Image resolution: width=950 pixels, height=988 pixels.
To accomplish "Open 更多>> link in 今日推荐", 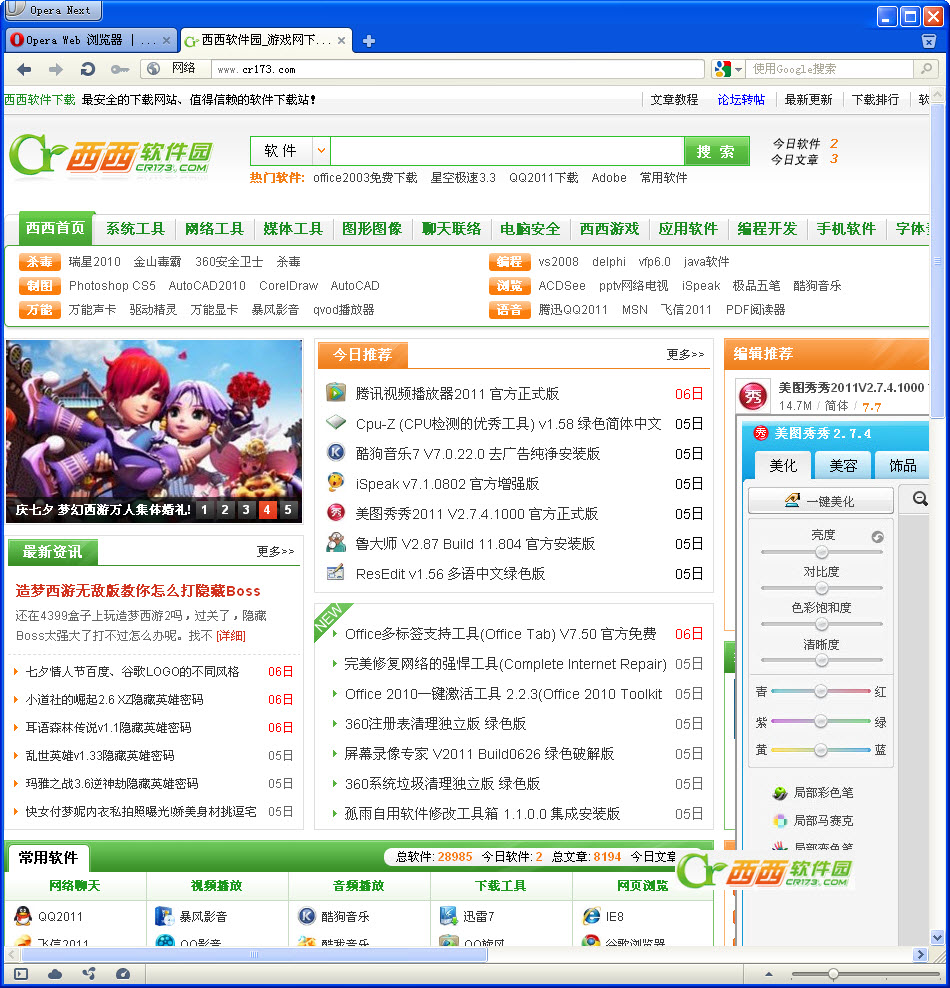I will click(685, 354).
